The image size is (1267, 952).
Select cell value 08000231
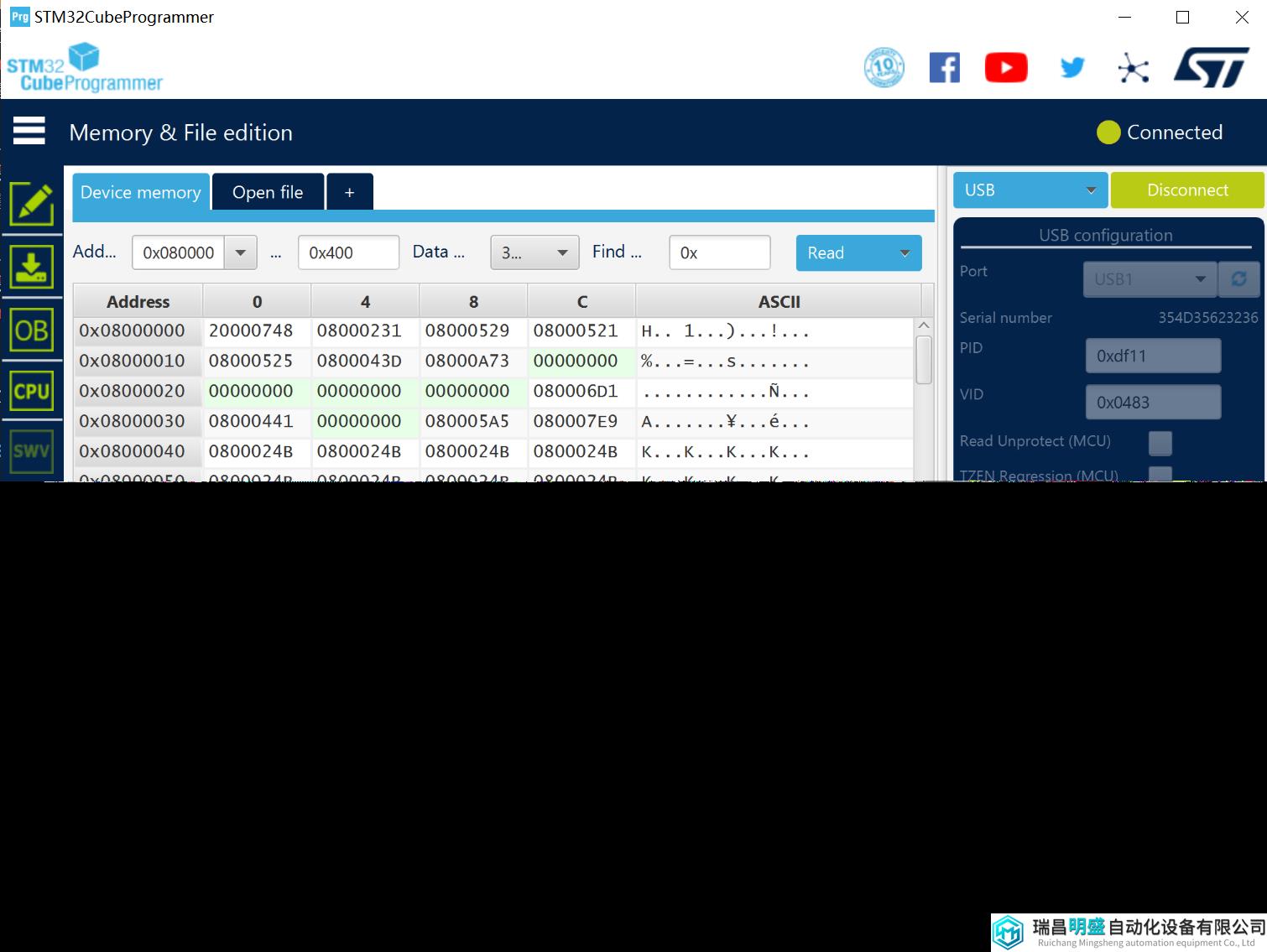pyautogui.click(x=365, y=330)
